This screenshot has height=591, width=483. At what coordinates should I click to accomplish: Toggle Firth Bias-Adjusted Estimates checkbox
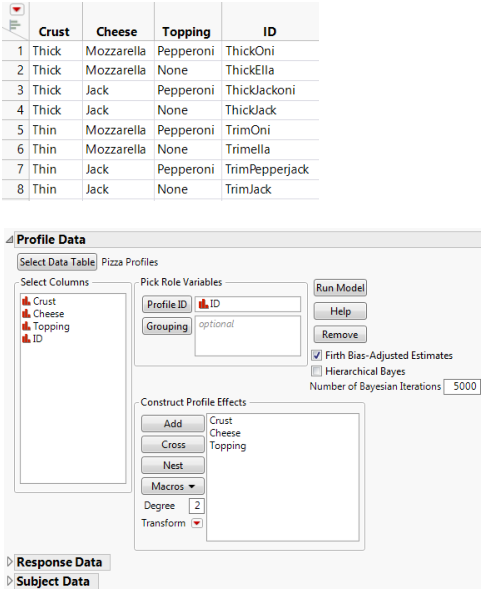point(316,355)
